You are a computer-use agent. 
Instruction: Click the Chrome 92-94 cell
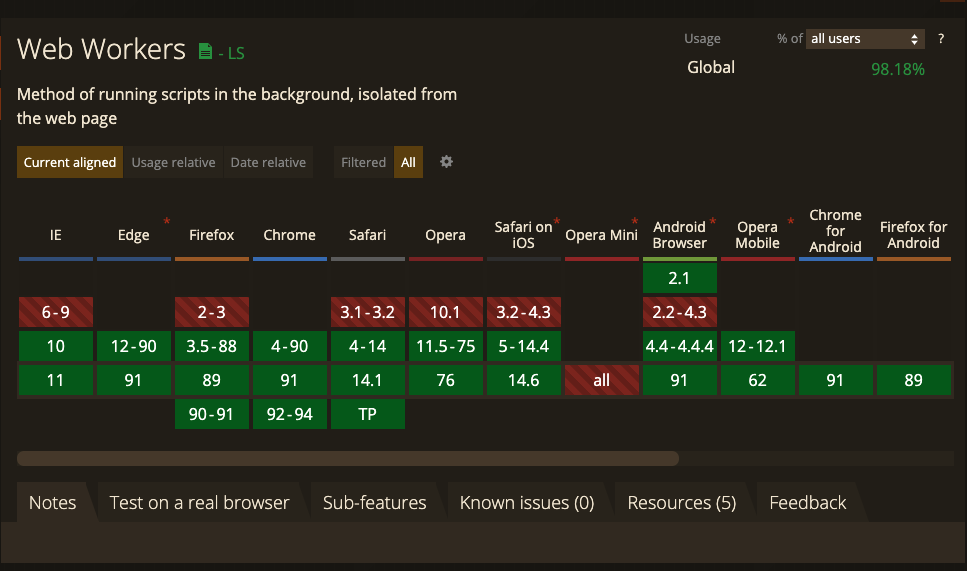click(x=289, y=414)
